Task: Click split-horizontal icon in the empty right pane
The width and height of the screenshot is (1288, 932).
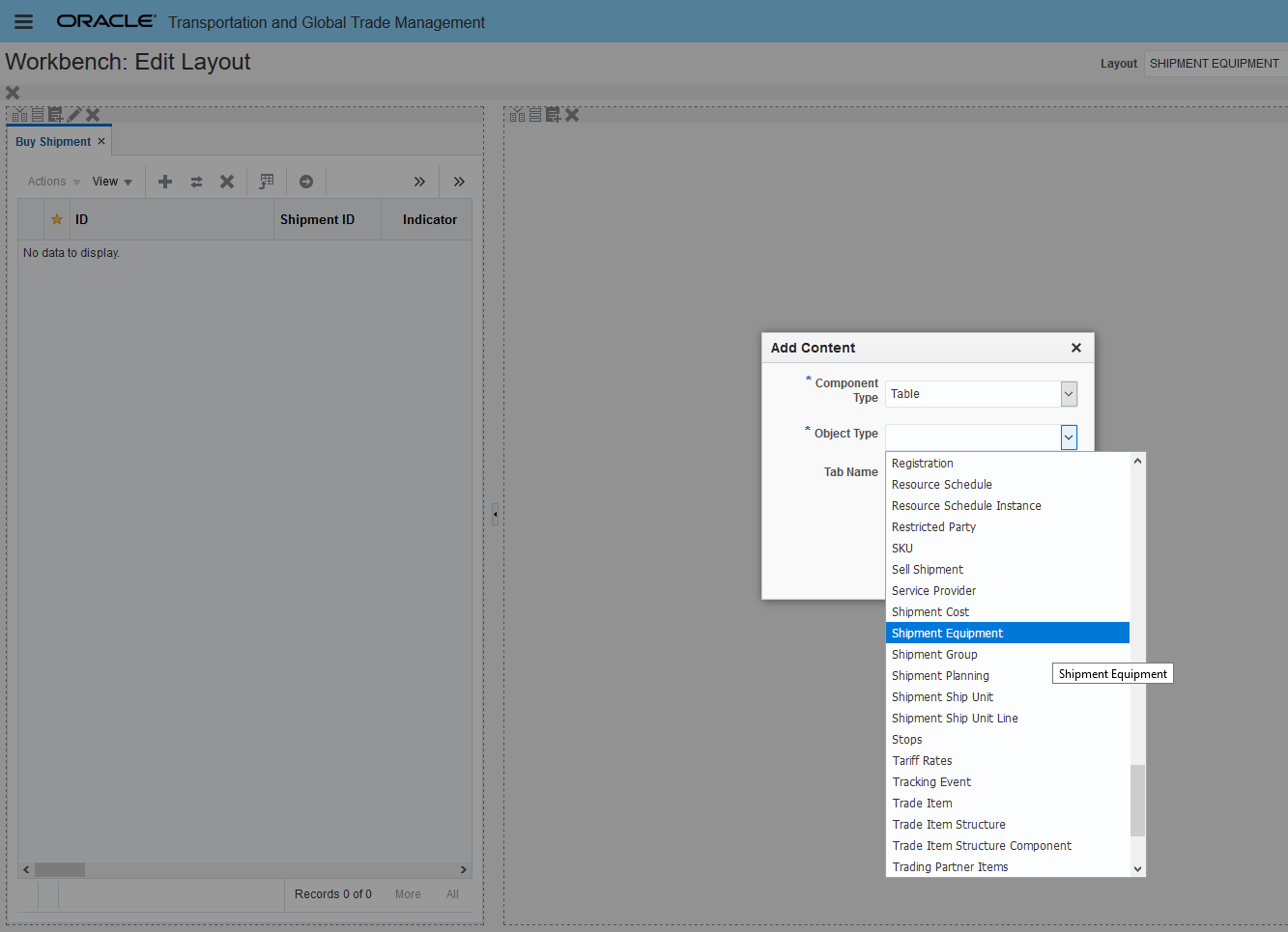Action: tap(535, 115)
